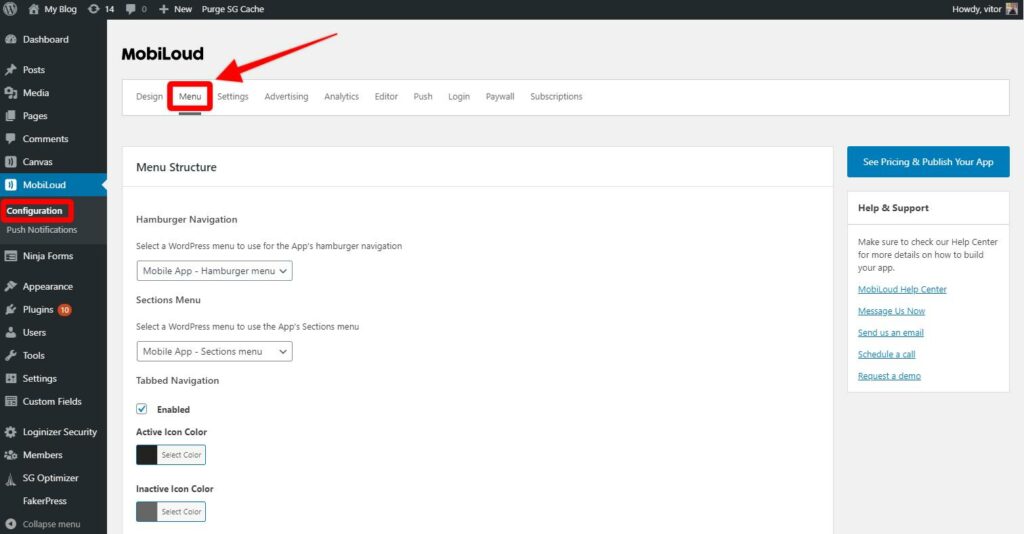The image size is (1024, 534).
Task: Open the Paywall tab
Action: 500,97
